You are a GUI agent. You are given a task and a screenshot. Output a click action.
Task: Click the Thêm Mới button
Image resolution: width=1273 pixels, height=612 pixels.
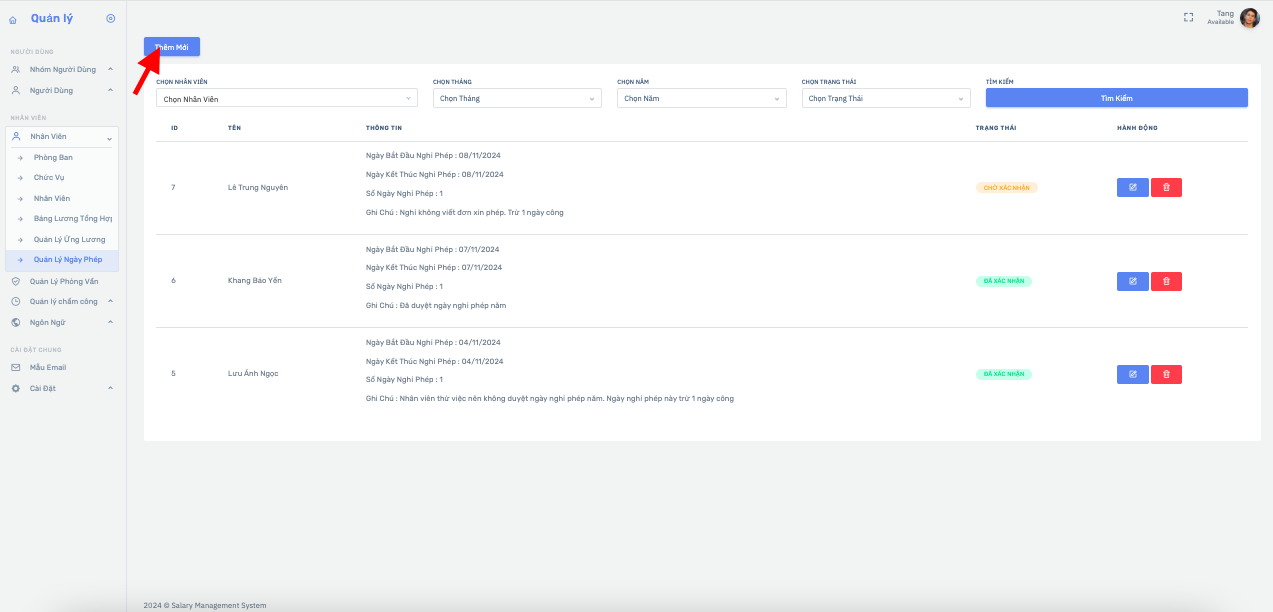coord(172,47)
